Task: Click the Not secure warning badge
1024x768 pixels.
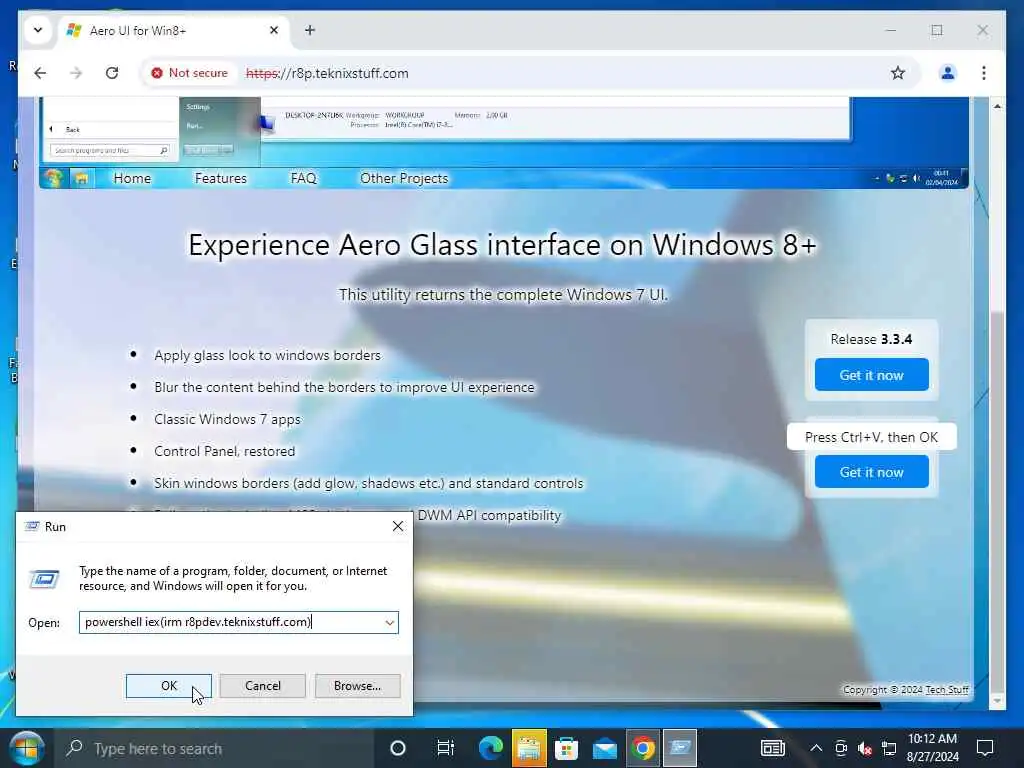Action: 189,73
